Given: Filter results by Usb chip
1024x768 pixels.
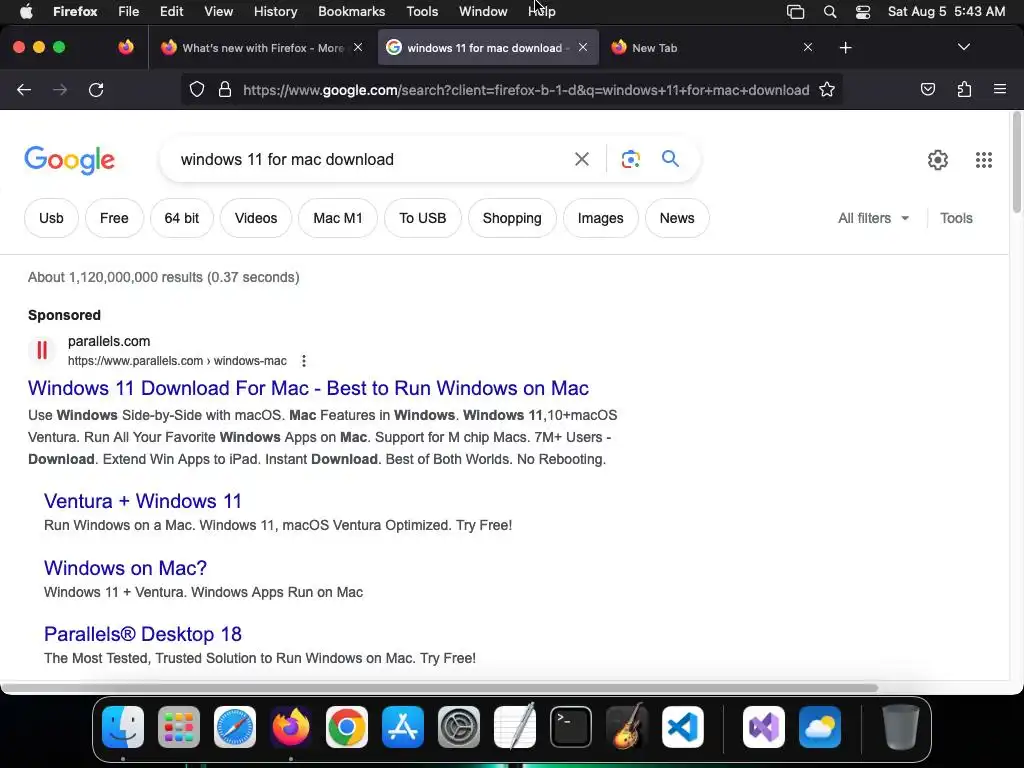Looking at the screenshot, I should point(51,218).
